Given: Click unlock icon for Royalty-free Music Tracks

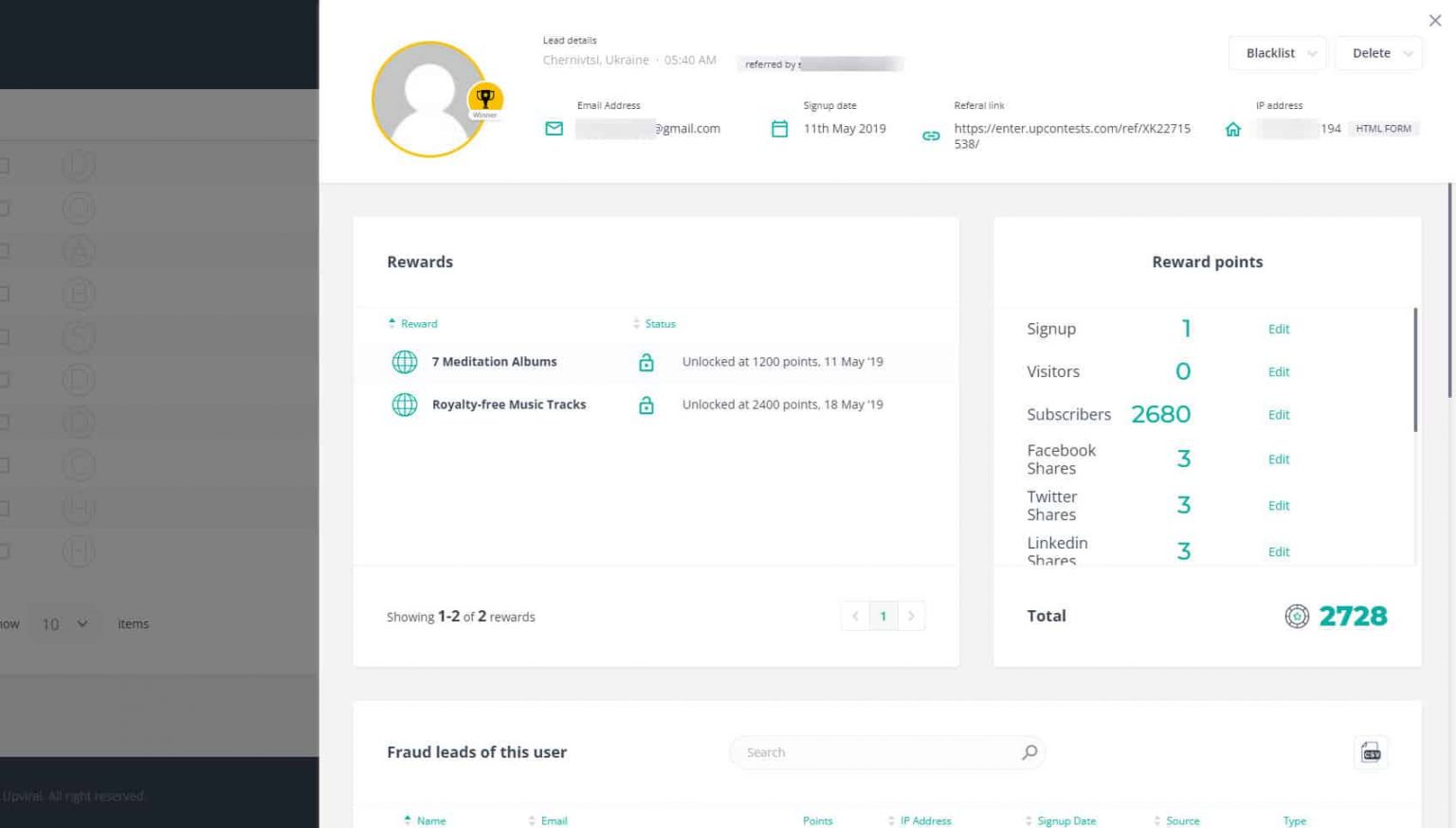Looking at the screenshot, I should [646, 405].
